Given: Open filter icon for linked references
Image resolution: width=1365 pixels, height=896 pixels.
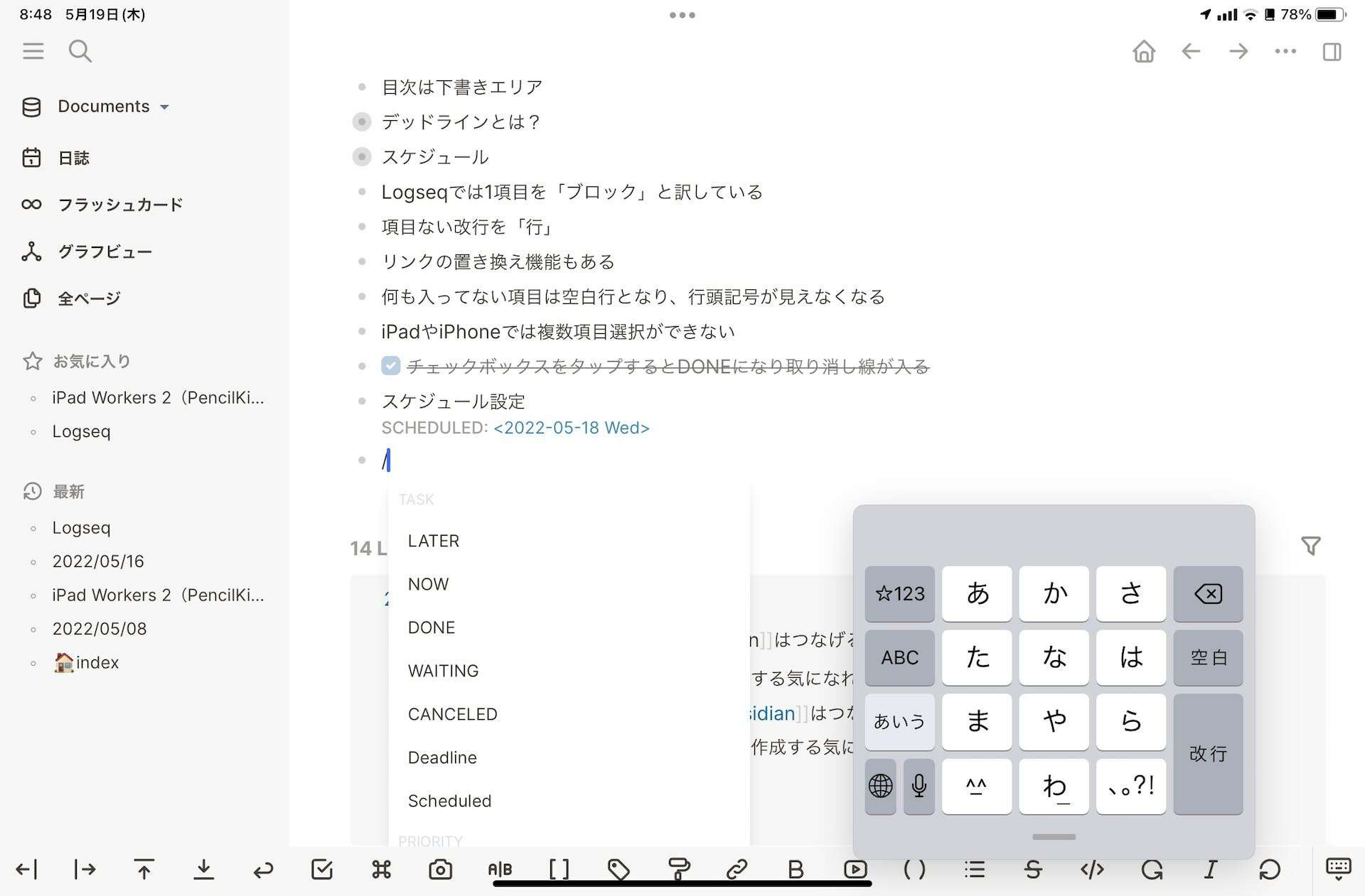Looking at the screenshot, I should (1310, 546).
